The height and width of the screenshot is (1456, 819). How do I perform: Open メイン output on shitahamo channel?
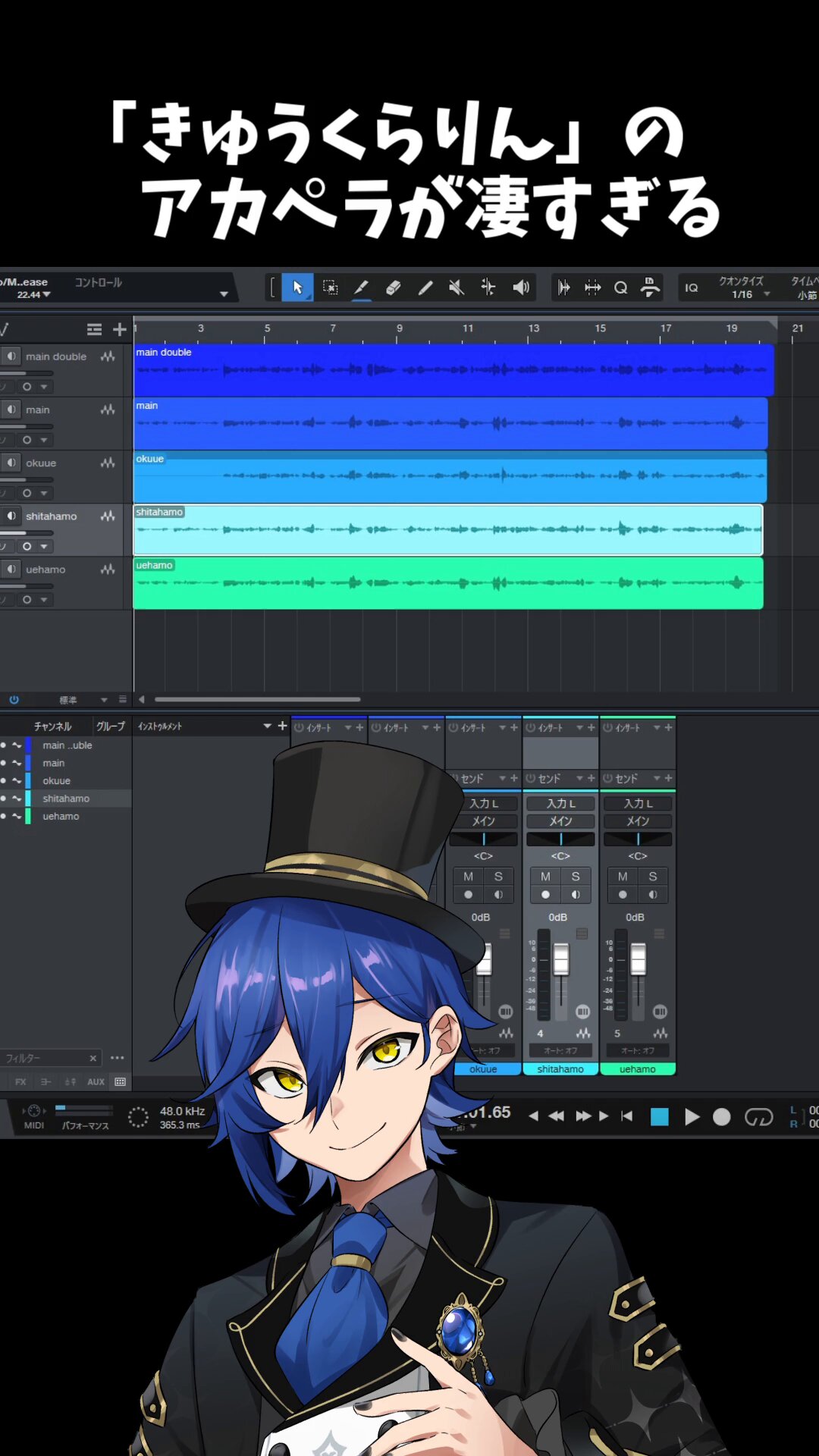[x=560, y=821]
